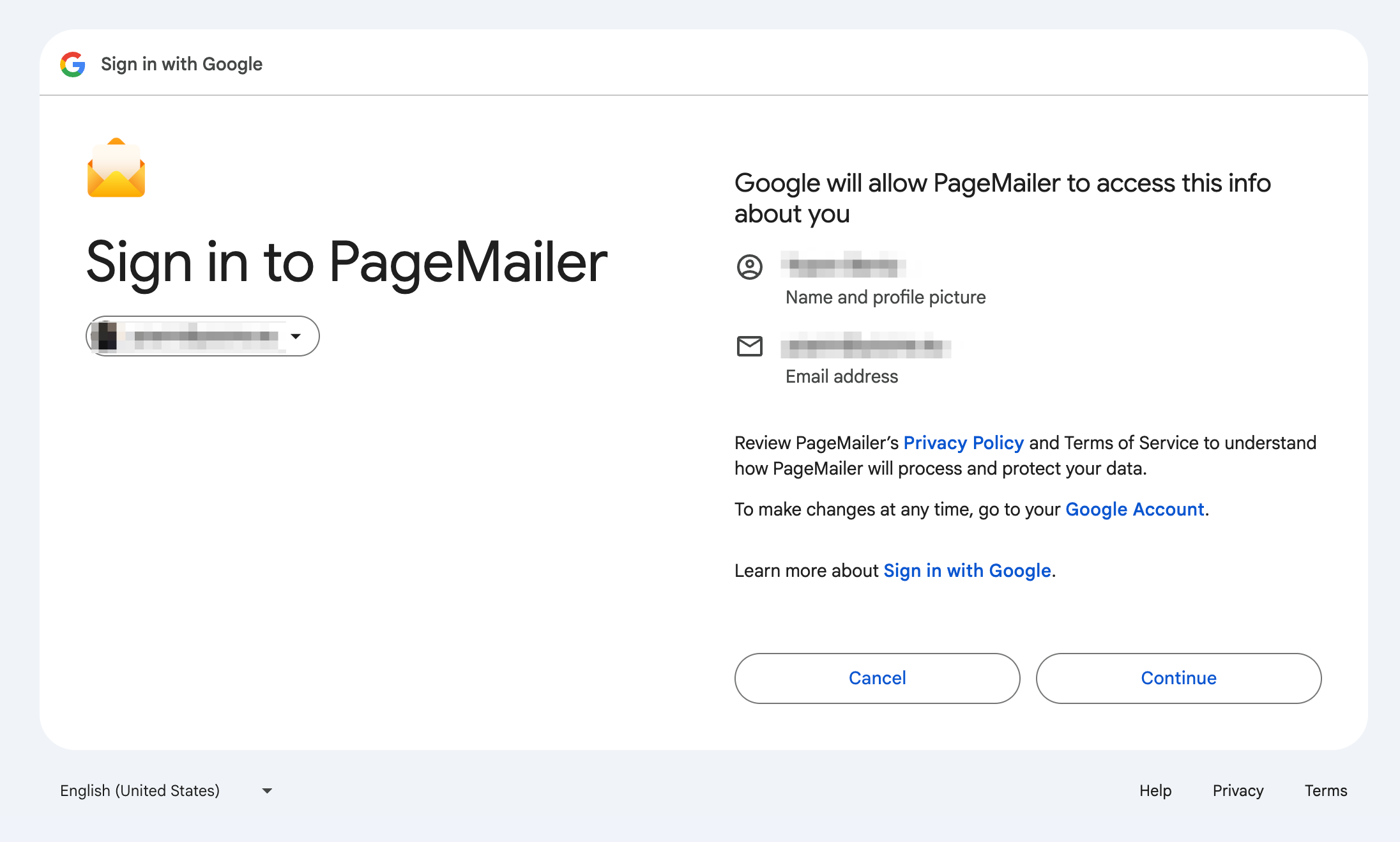
Task: Click the blurred email address text
Action: [865, 345]
